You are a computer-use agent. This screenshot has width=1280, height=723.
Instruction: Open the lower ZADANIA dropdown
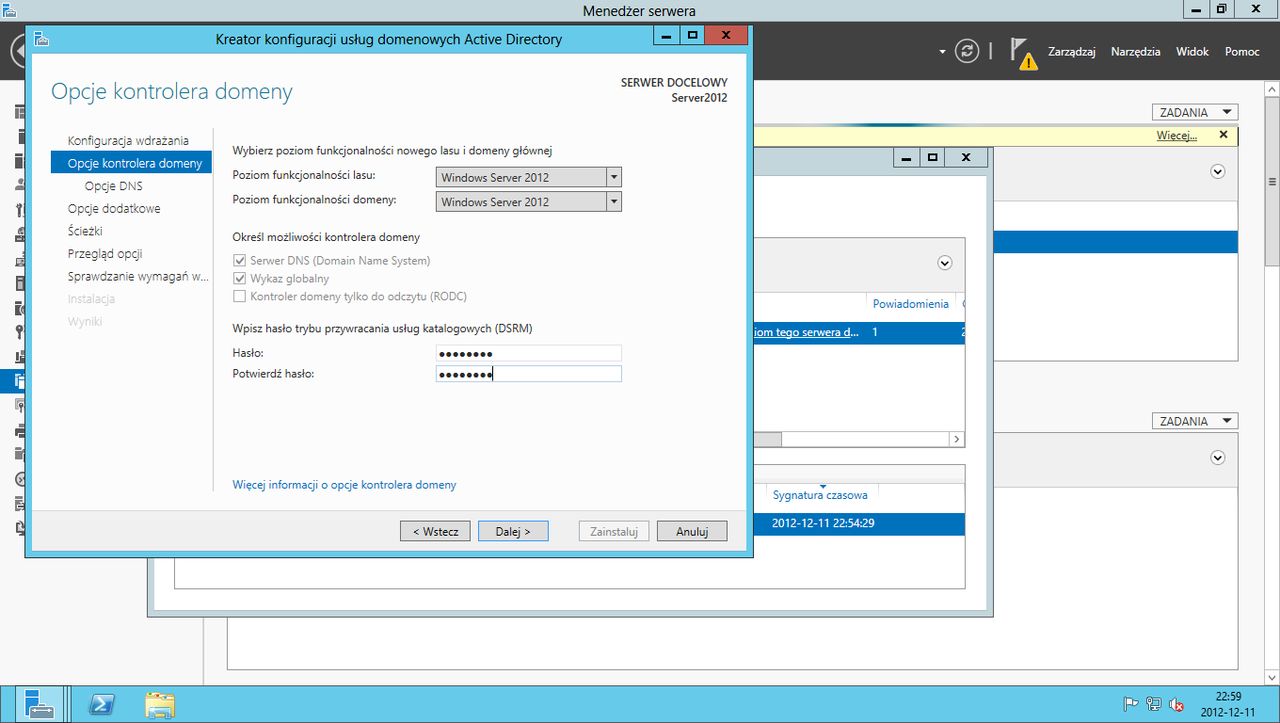pyautogui.click(x=1195, y=422)
